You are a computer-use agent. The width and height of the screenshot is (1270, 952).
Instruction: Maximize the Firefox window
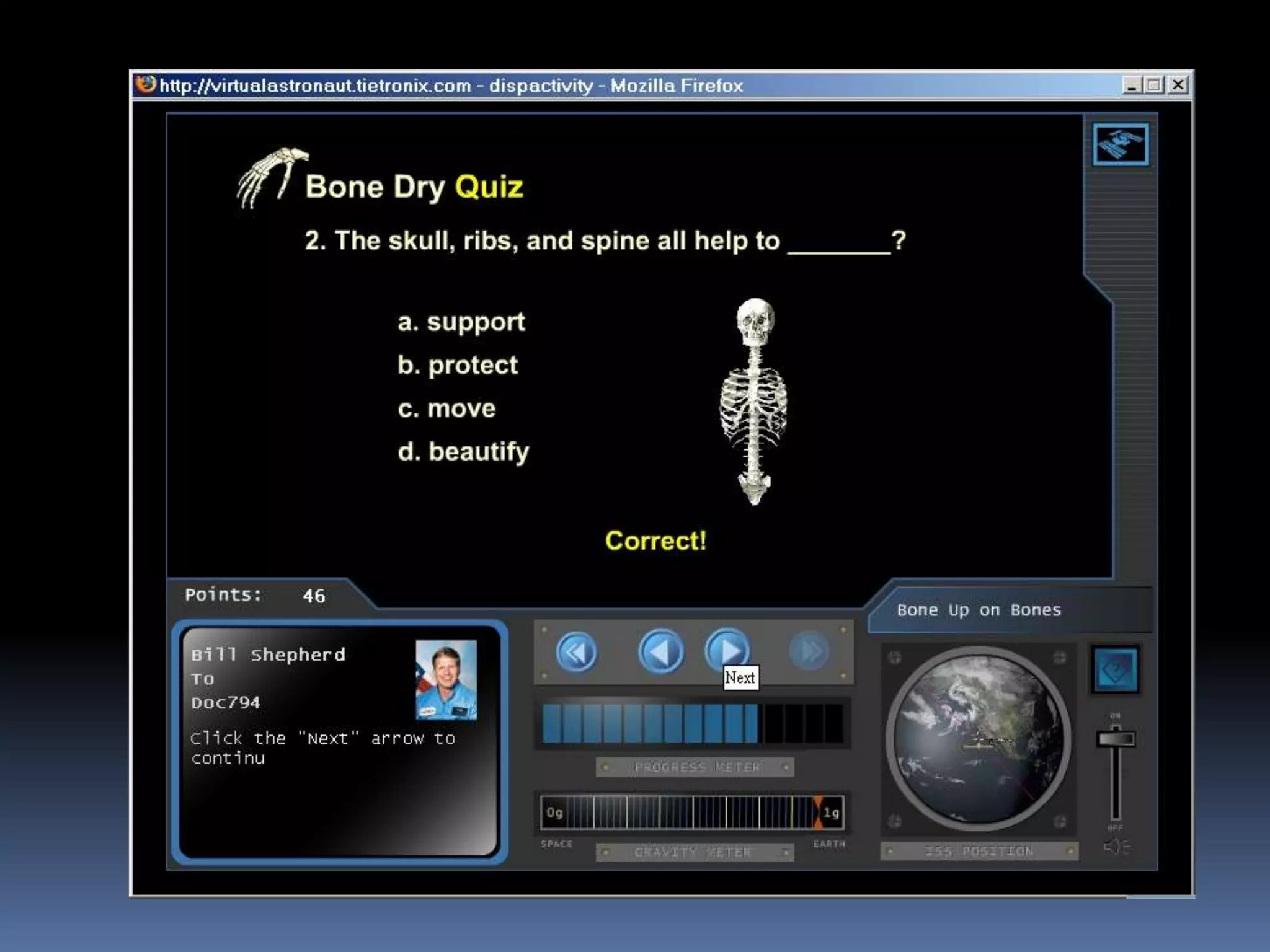pyautogui.click(x=1154, y=85)
